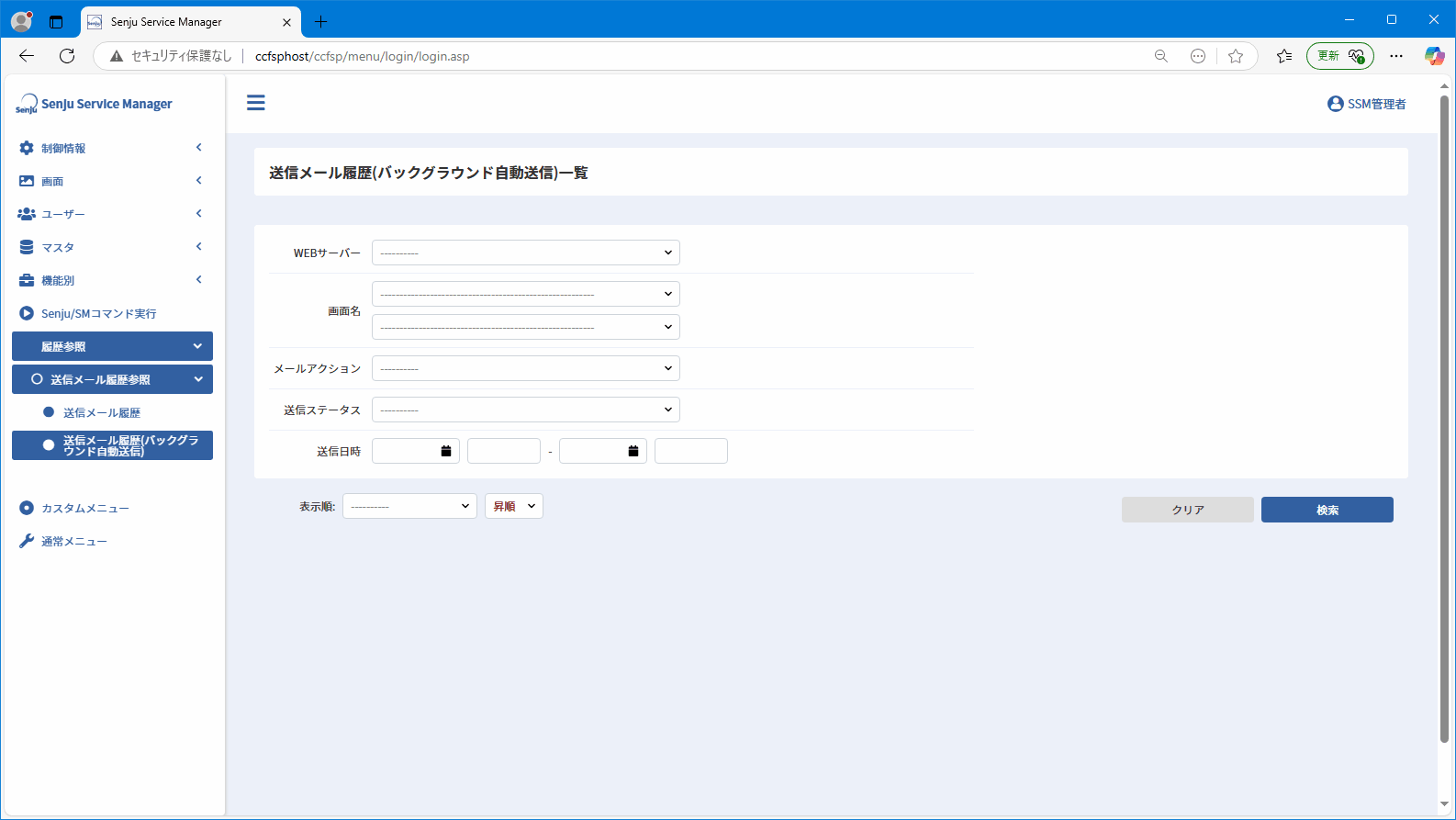This screenshot has width=1456, height=820.
Task: Change the 昇順 sort order dropdown
Action: (514, 506)
